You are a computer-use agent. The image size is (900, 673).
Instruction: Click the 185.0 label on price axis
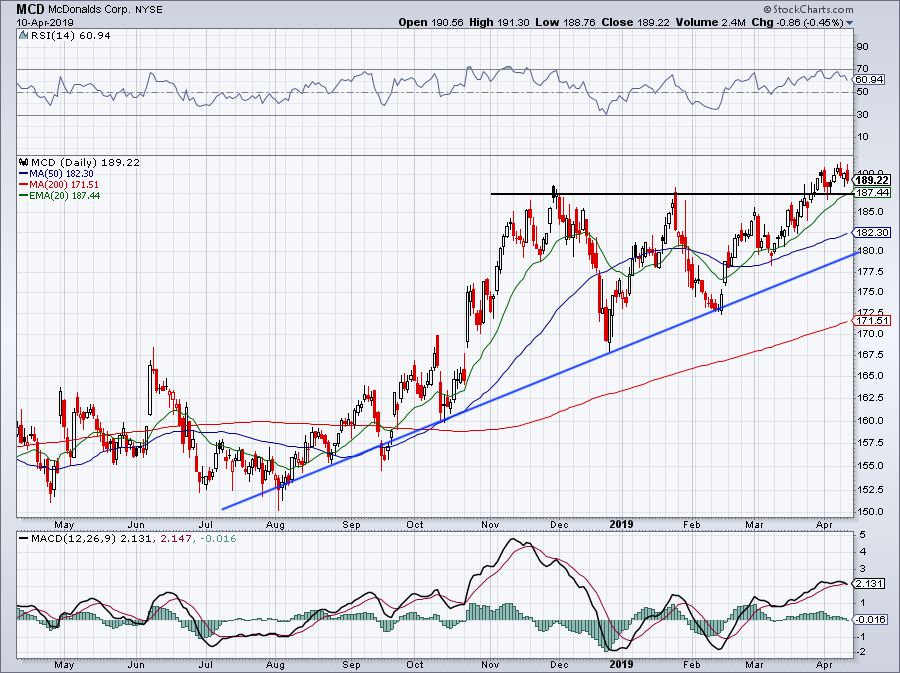tap(870, 212)
